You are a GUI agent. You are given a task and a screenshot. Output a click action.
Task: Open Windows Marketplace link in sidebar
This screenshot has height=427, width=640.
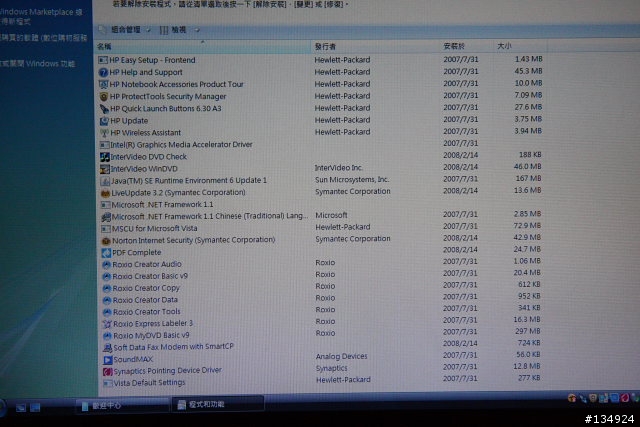point(41,16)
